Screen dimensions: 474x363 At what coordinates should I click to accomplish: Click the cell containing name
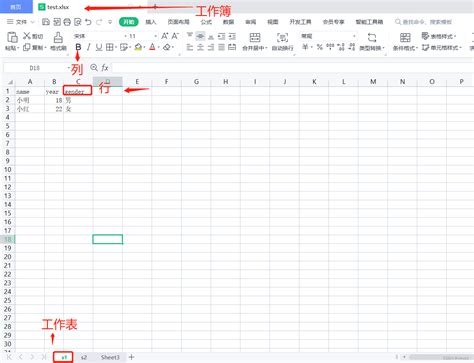[x=30, y=91]
